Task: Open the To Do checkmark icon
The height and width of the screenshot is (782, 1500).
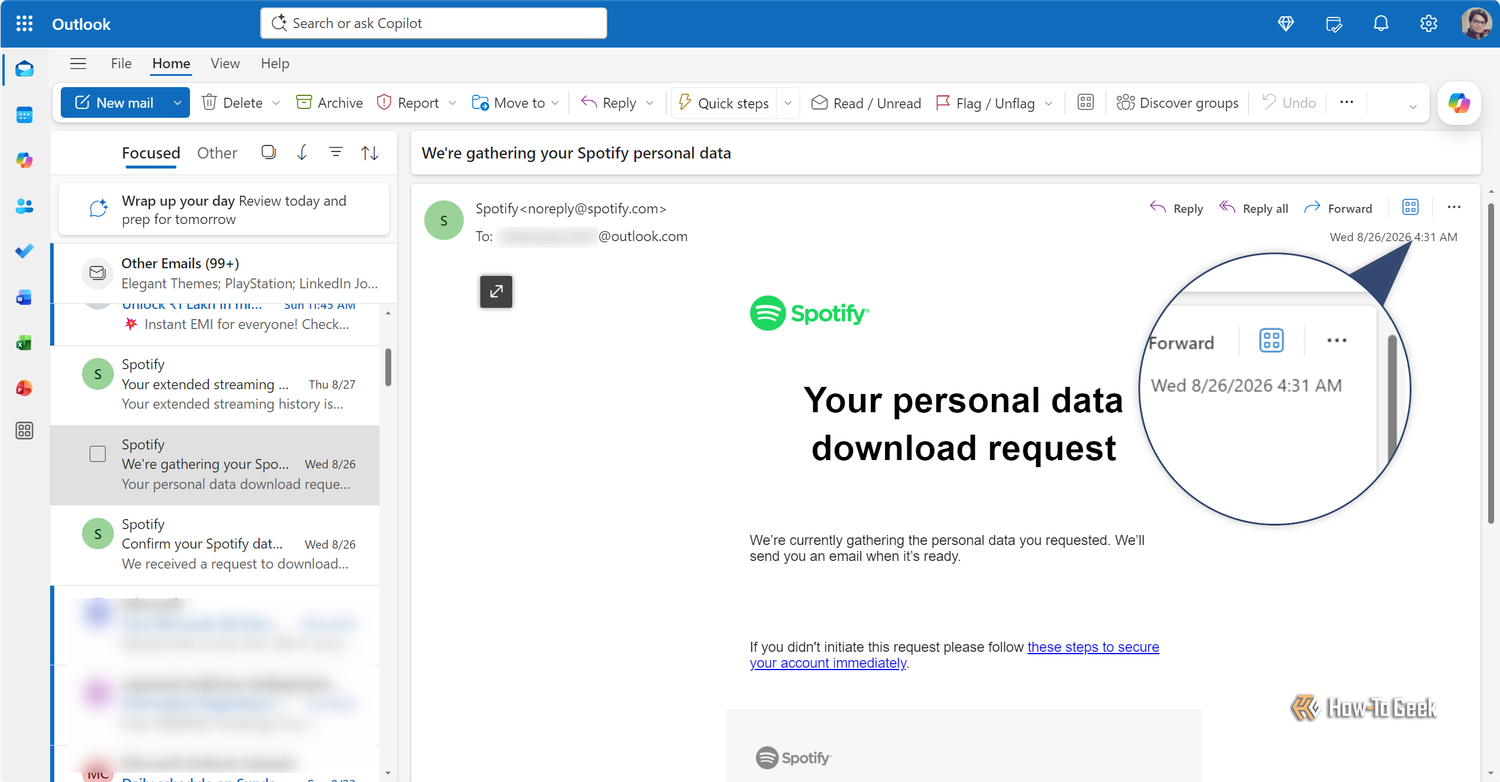Action: [x=24, y=251]
